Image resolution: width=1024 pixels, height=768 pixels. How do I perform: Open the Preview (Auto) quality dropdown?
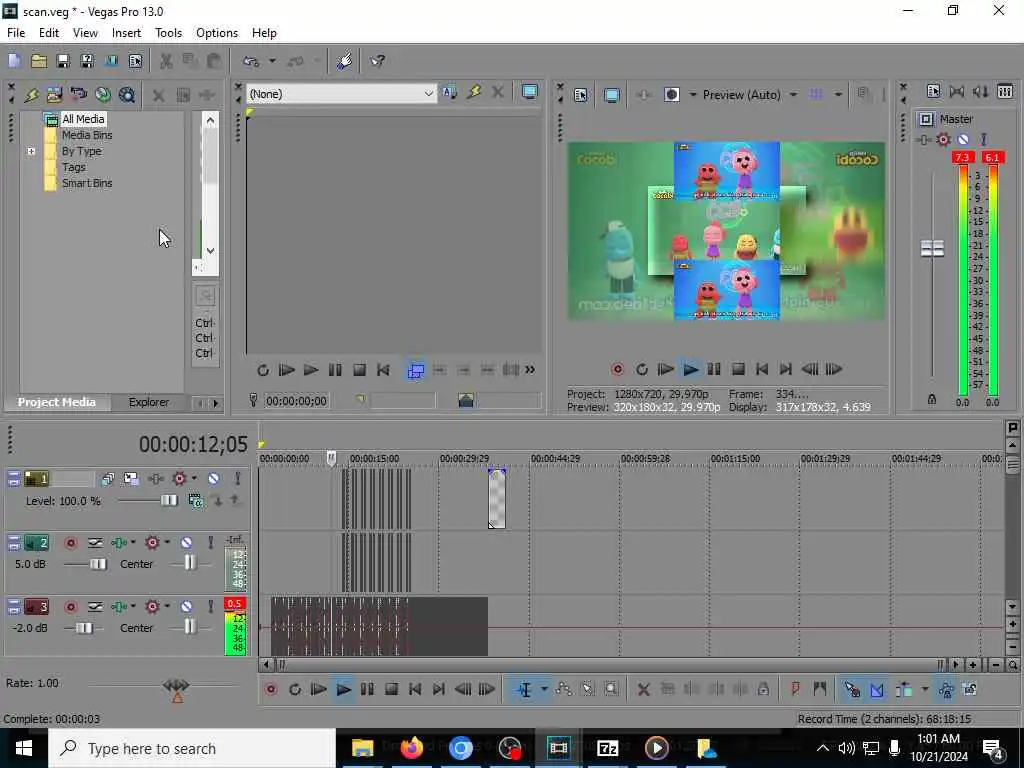point(793,95)
